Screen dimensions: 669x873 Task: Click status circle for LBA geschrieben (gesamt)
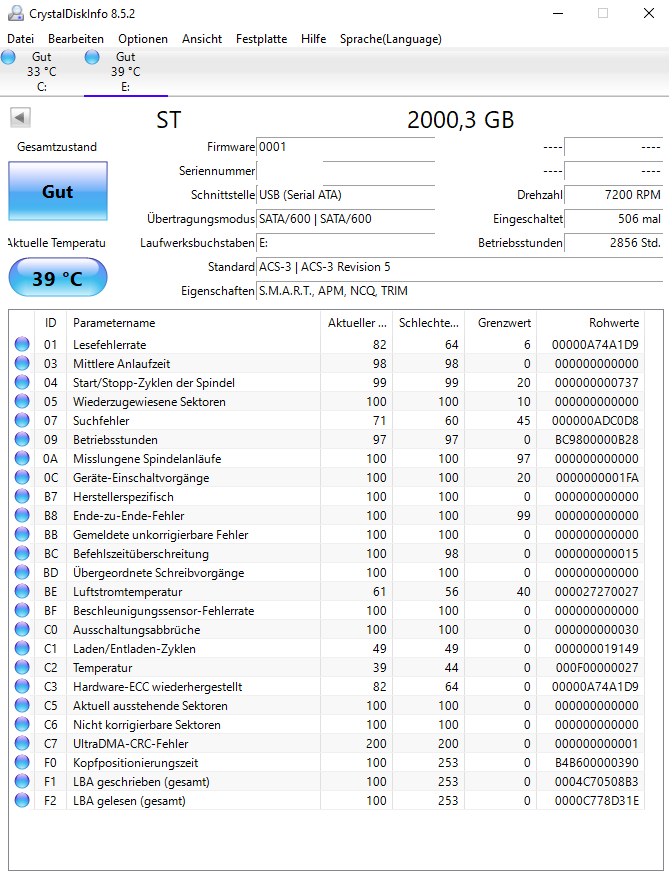[22, 782]
